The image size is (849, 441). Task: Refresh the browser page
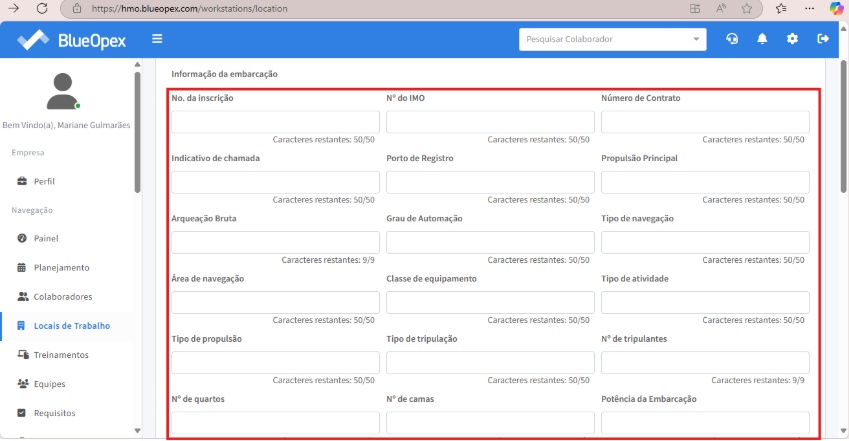[x=42, y=9]
